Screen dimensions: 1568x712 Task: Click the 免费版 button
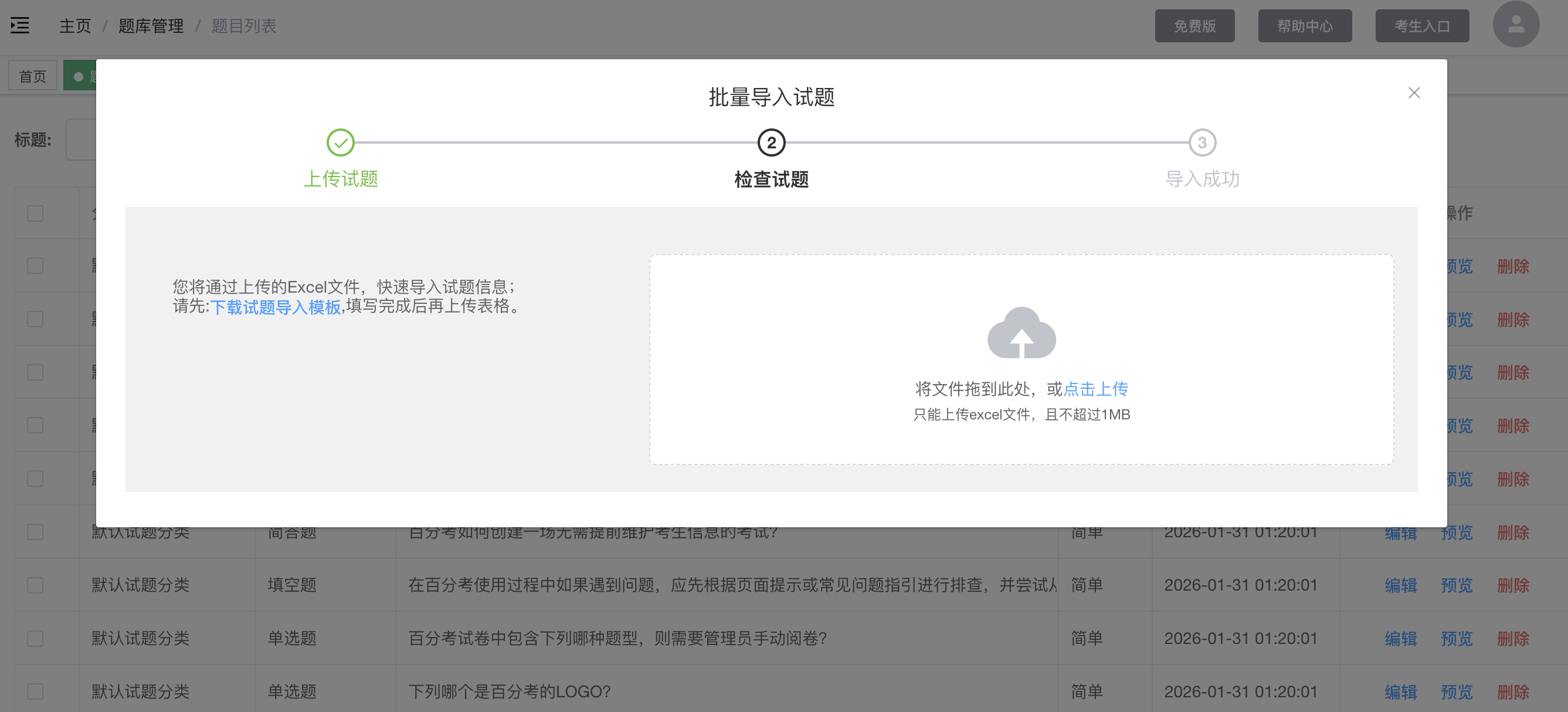(1194, 25)
